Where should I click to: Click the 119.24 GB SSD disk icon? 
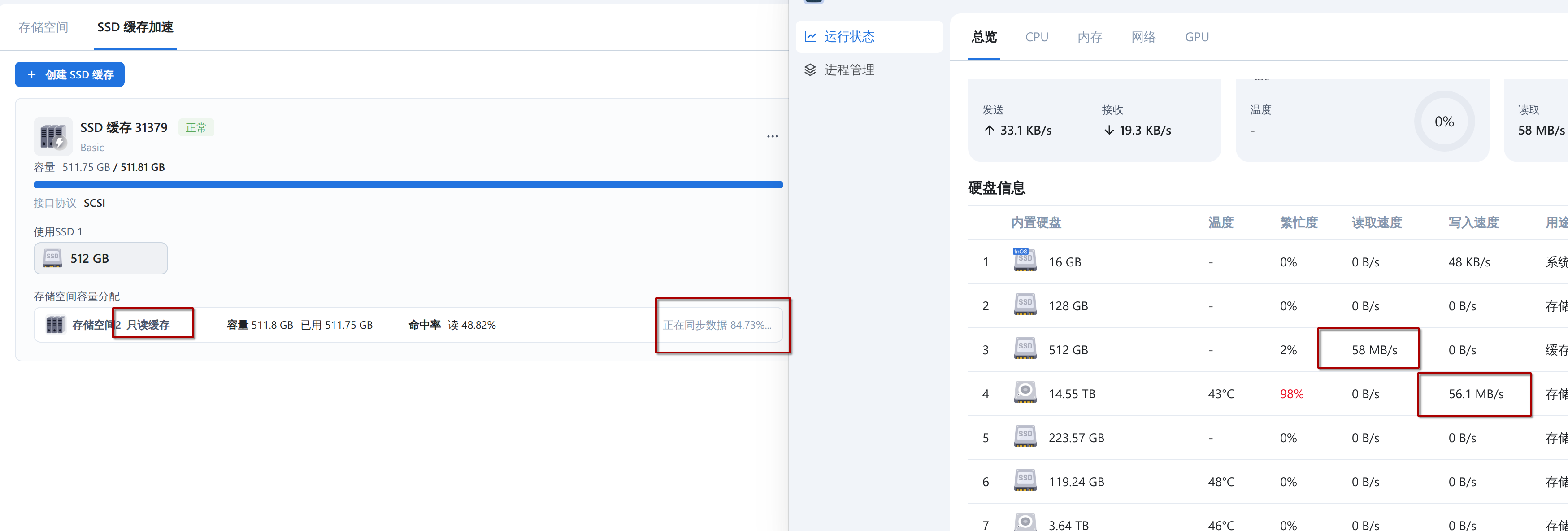pos(1025,480)
